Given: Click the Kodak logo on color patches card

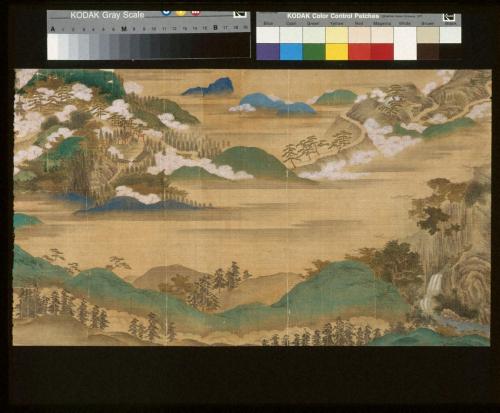Looking at the screenshot, I should click(449, 18).
